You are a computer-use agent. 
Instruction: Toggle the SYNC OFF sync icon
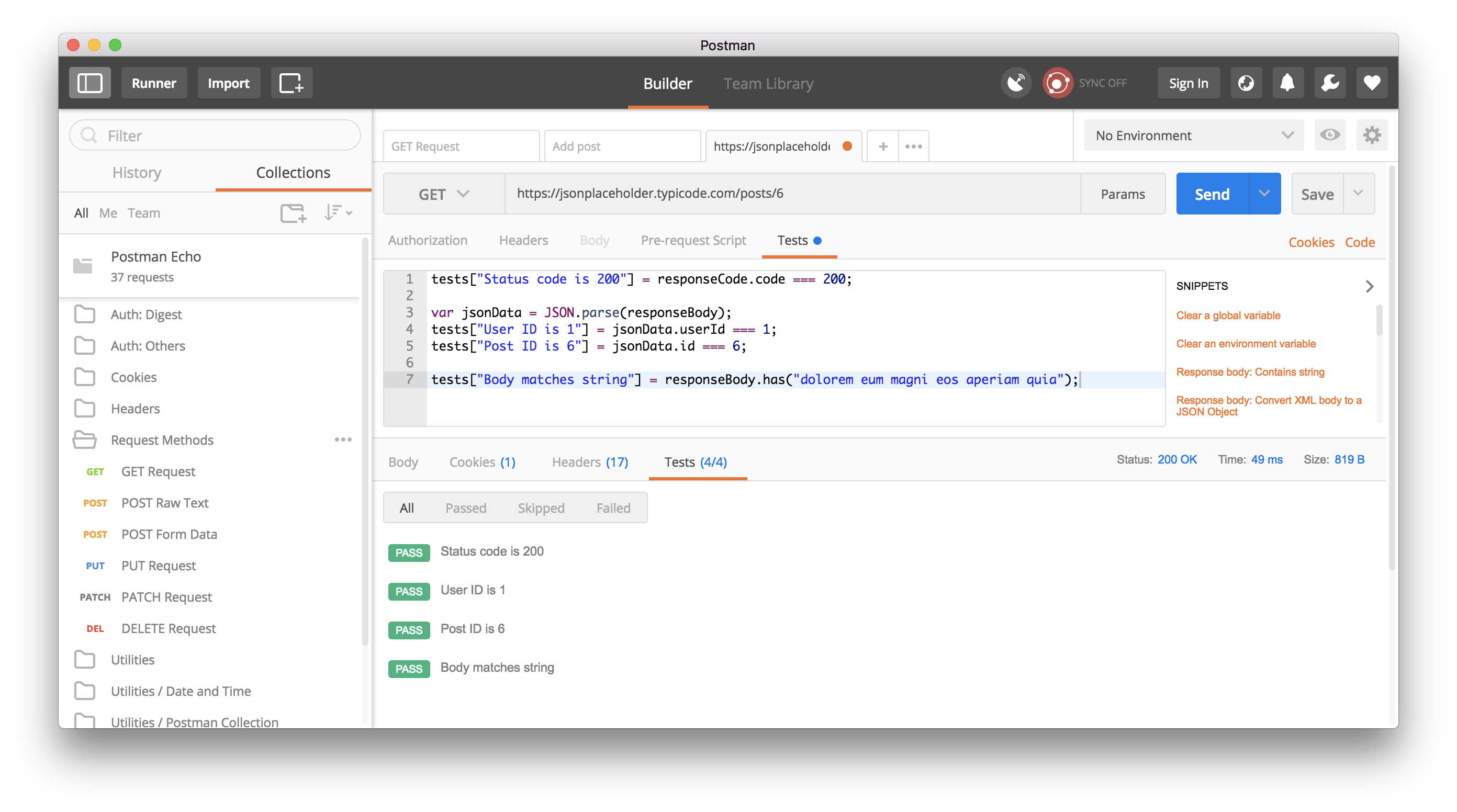point(1057,83)
